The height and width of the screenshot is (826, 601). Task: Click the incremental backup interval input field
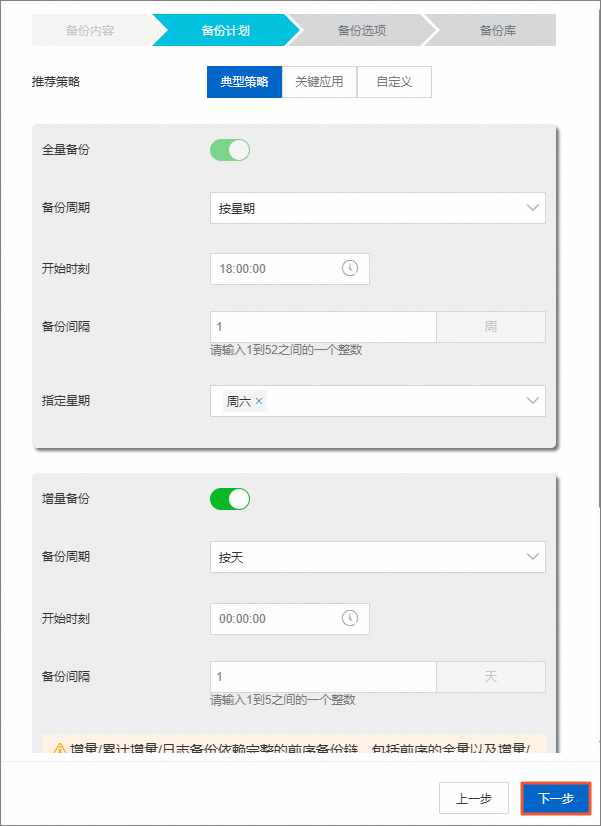(x=323, y=676)
